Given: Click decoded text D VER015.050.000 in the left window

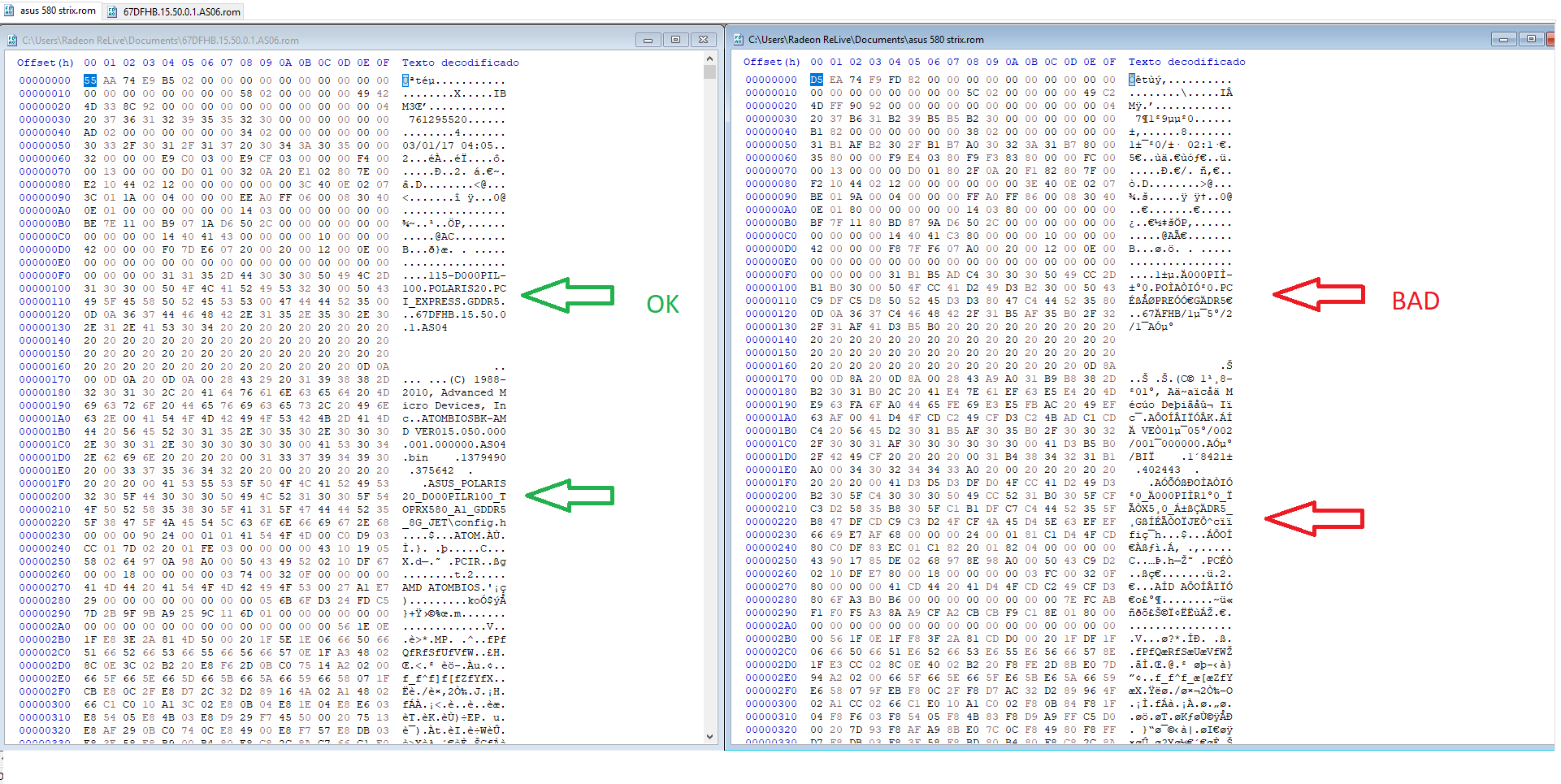Looking at the screenshot, I should point(453,431).
